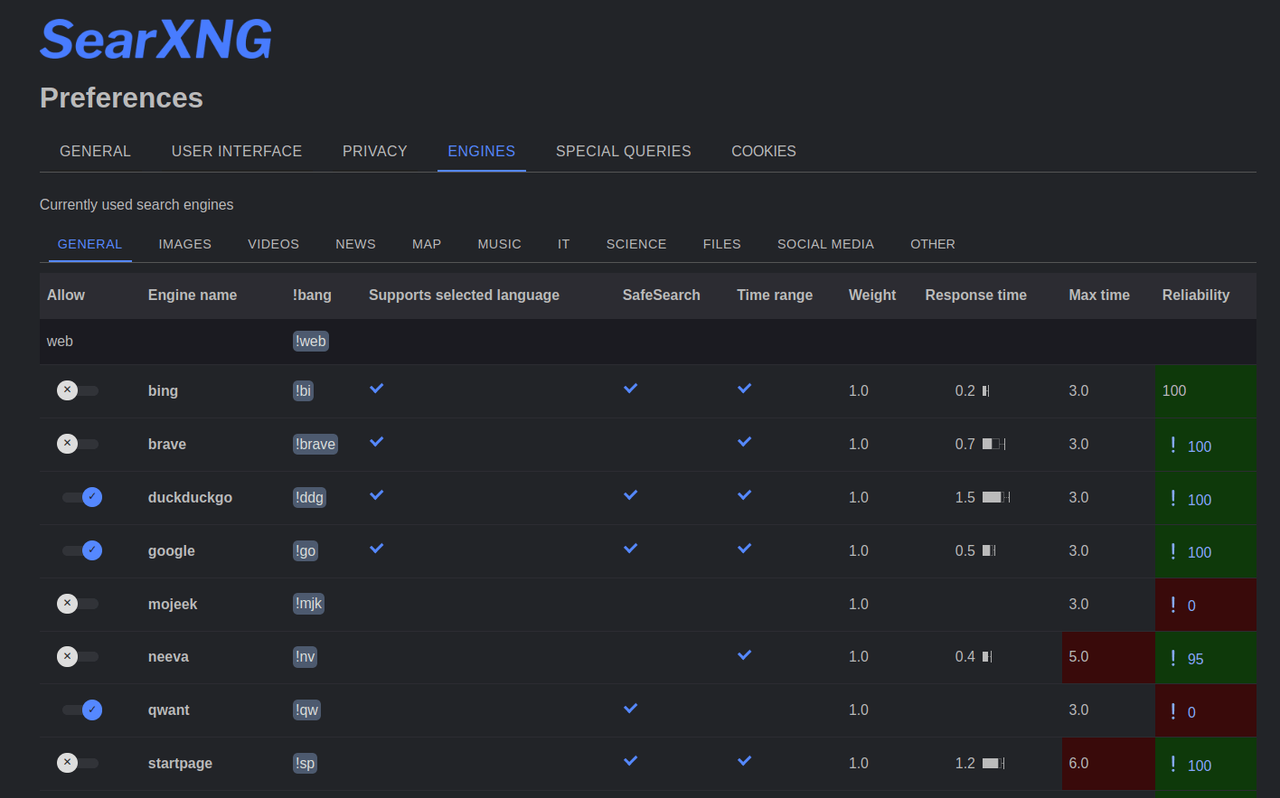Click neeva's reliability warning icon
1280x798 pixels.
1173,658
